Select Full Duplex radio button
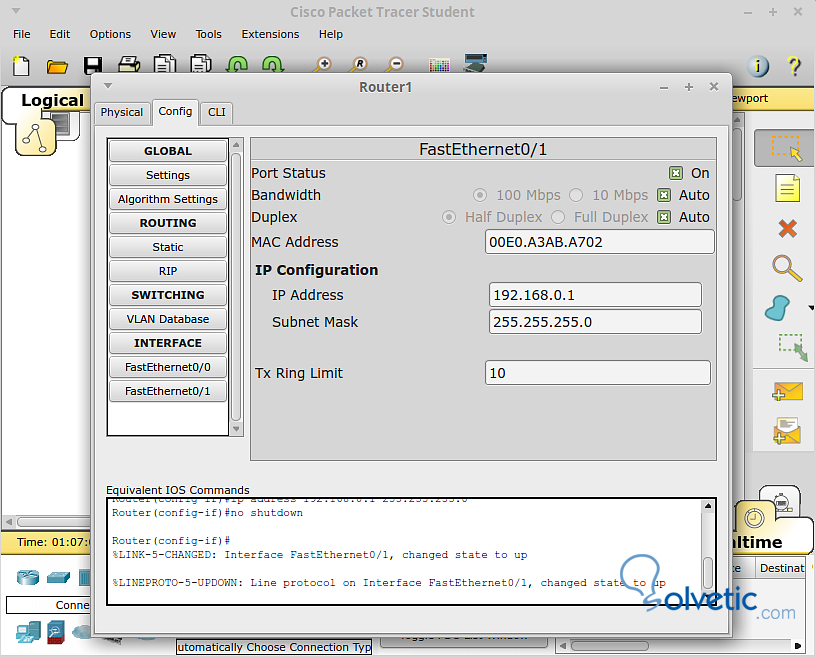 point(557,217)
